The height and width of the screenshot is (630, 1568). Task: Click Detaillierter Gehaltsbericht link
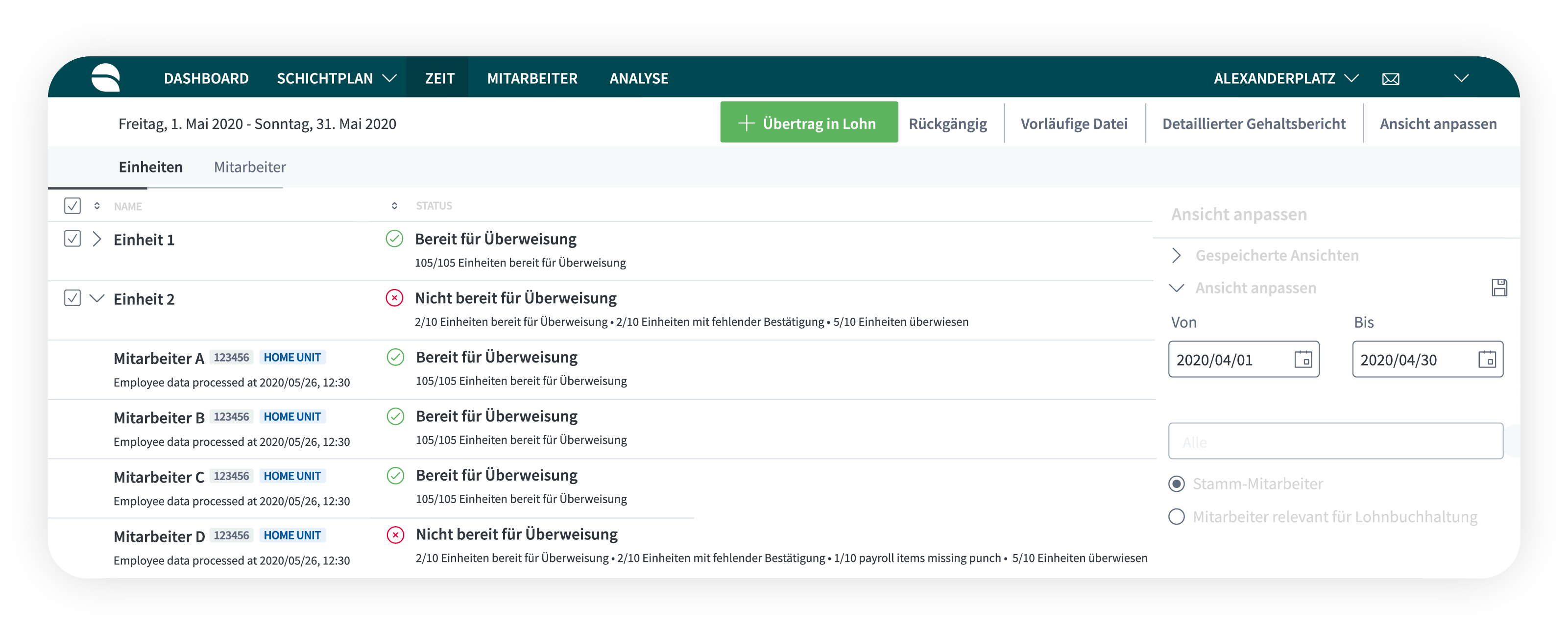click(1254, 123)
